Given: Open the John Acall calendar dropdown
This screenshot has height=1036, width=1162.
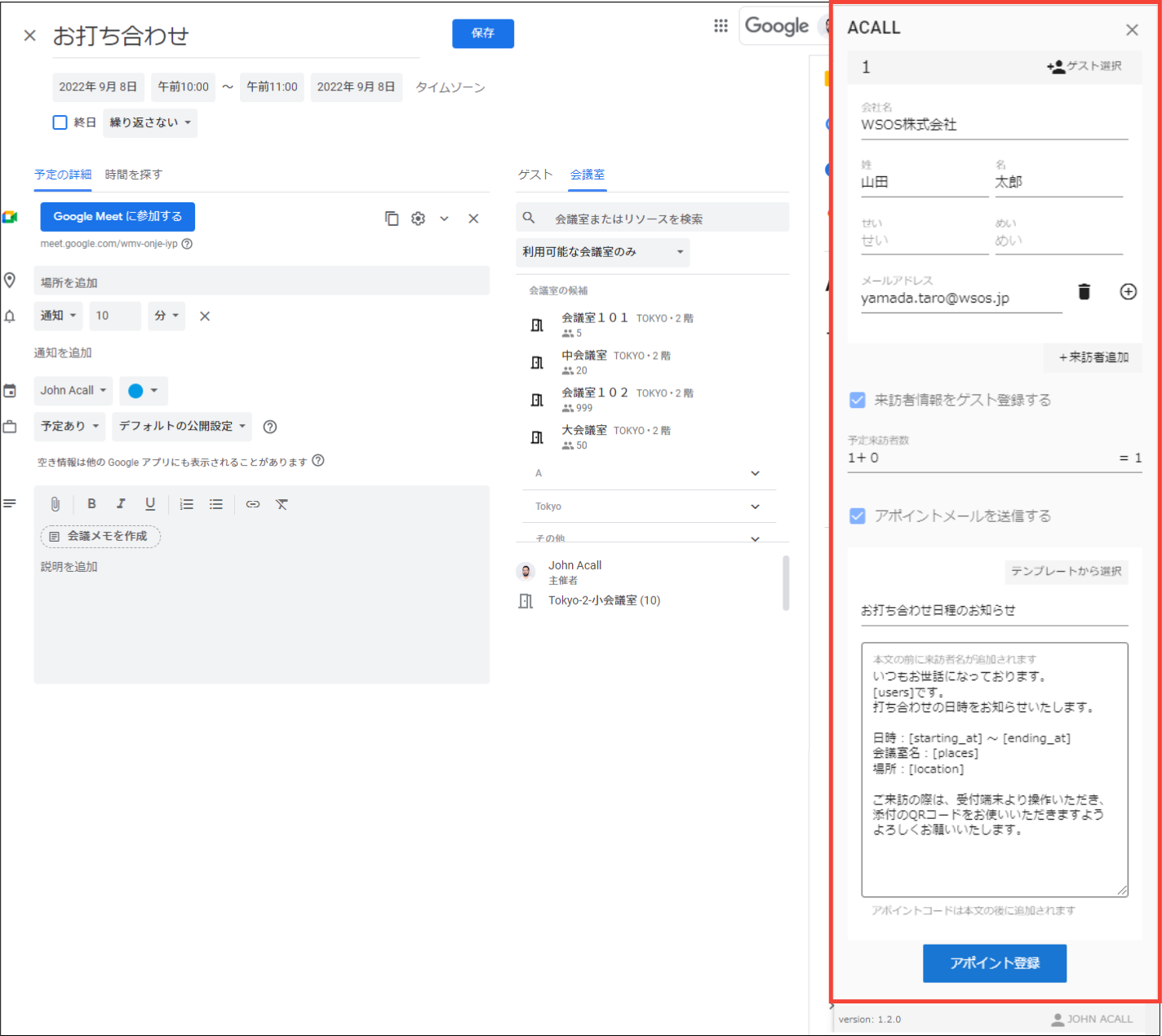Looking at the screenshot, I should click(73, 391).
